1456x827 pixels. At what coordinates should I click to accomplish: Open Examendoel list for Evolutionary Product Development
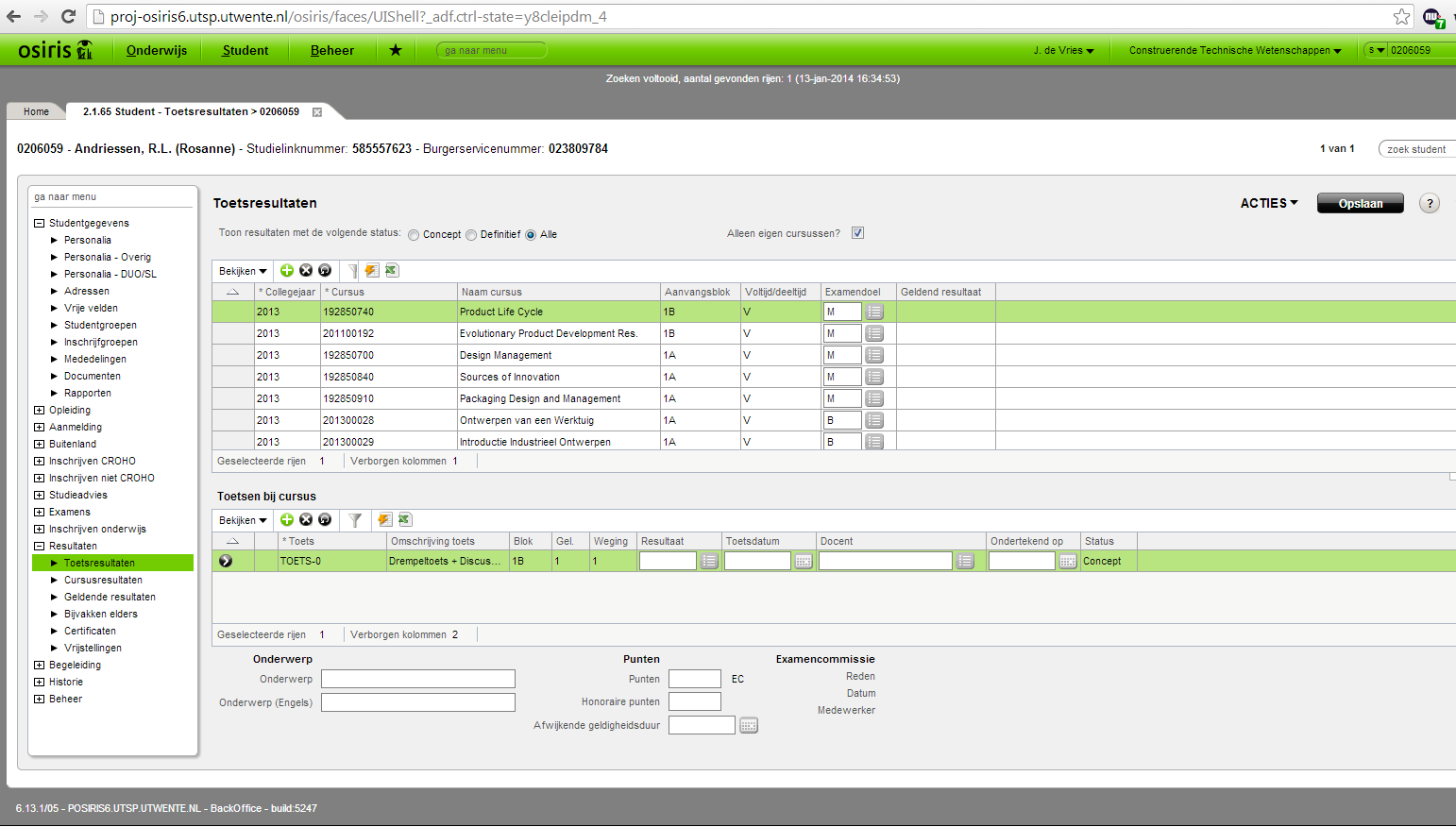point(874,333)
